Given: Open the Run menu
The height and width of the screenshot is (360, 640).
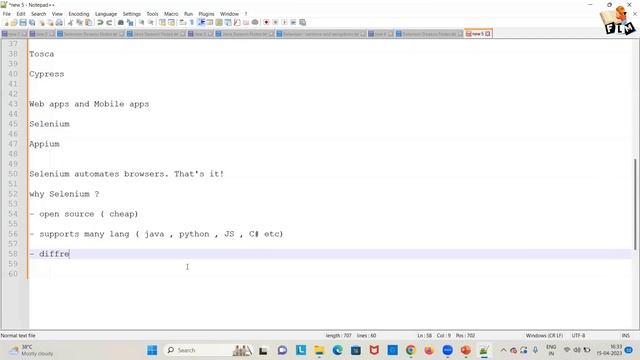Looking at the screenshot, I should click(188, 14).
